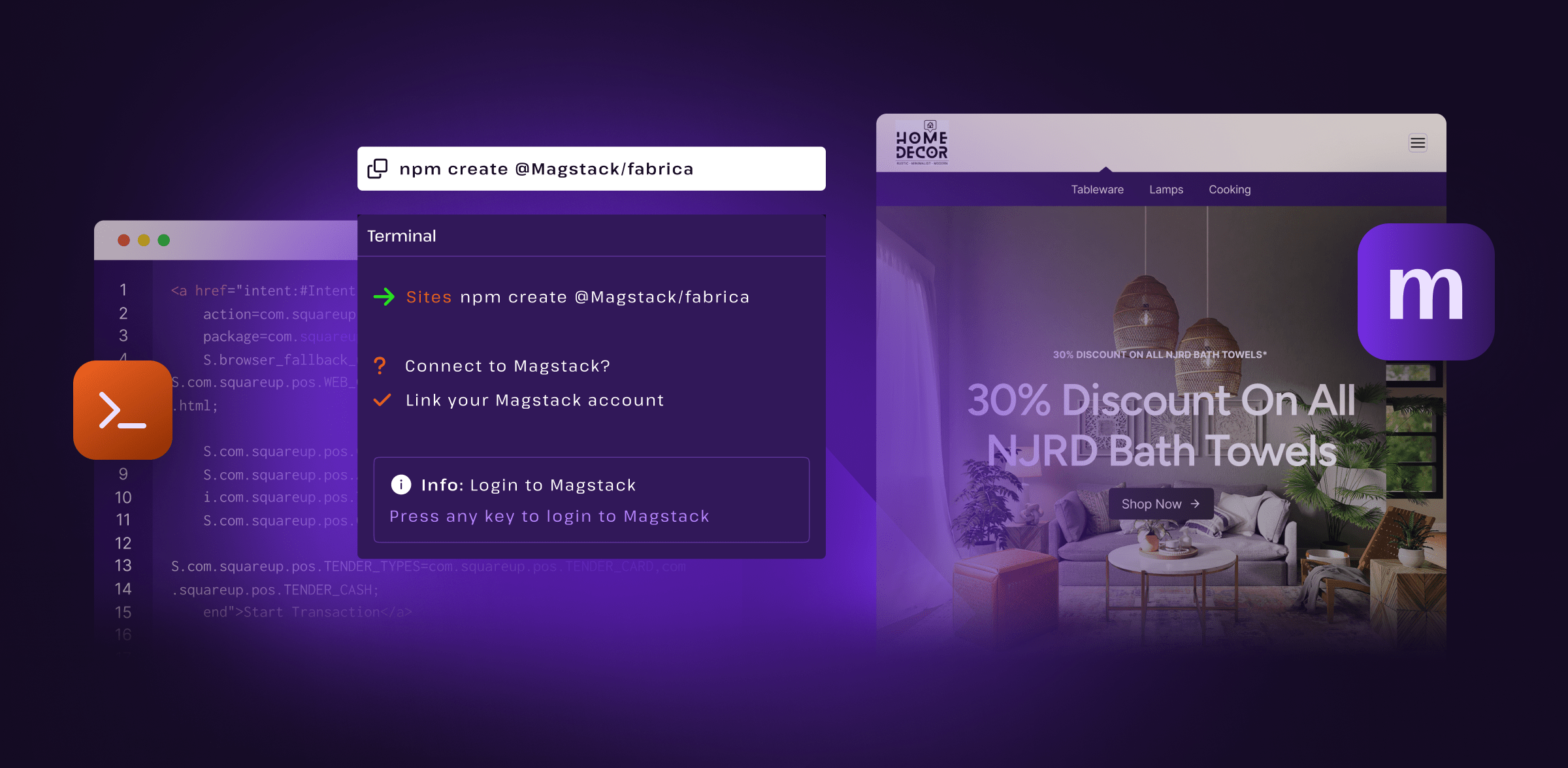Click the orange question mark icon
1568x768 pixels.
click(380, 366)
